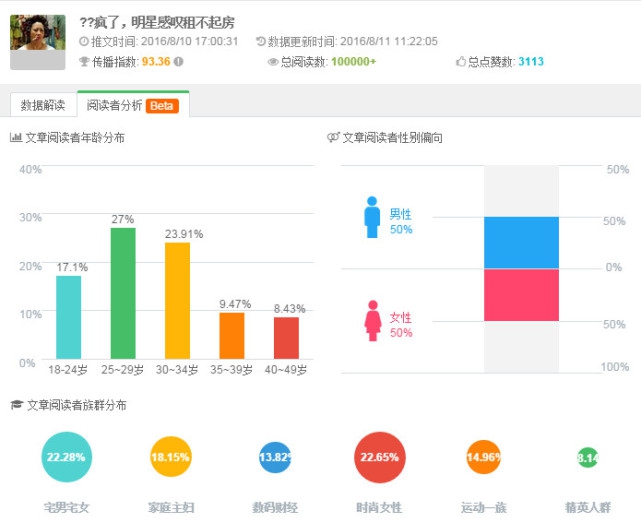
Task: Click the blue male figure icon
Action: coord(372,217)
